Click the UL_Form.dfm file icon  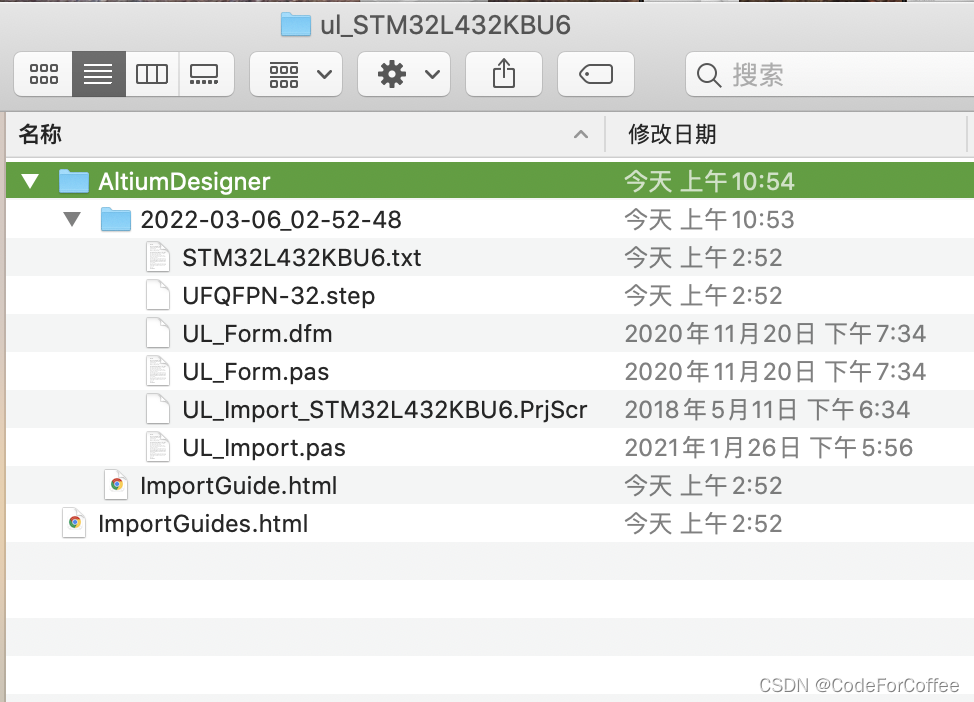pos(158,334)
